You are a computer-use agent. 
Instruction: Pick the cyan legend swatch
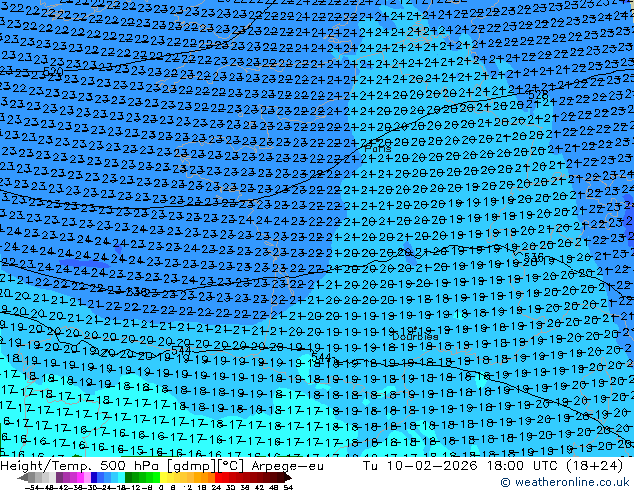tap(121, 478)
